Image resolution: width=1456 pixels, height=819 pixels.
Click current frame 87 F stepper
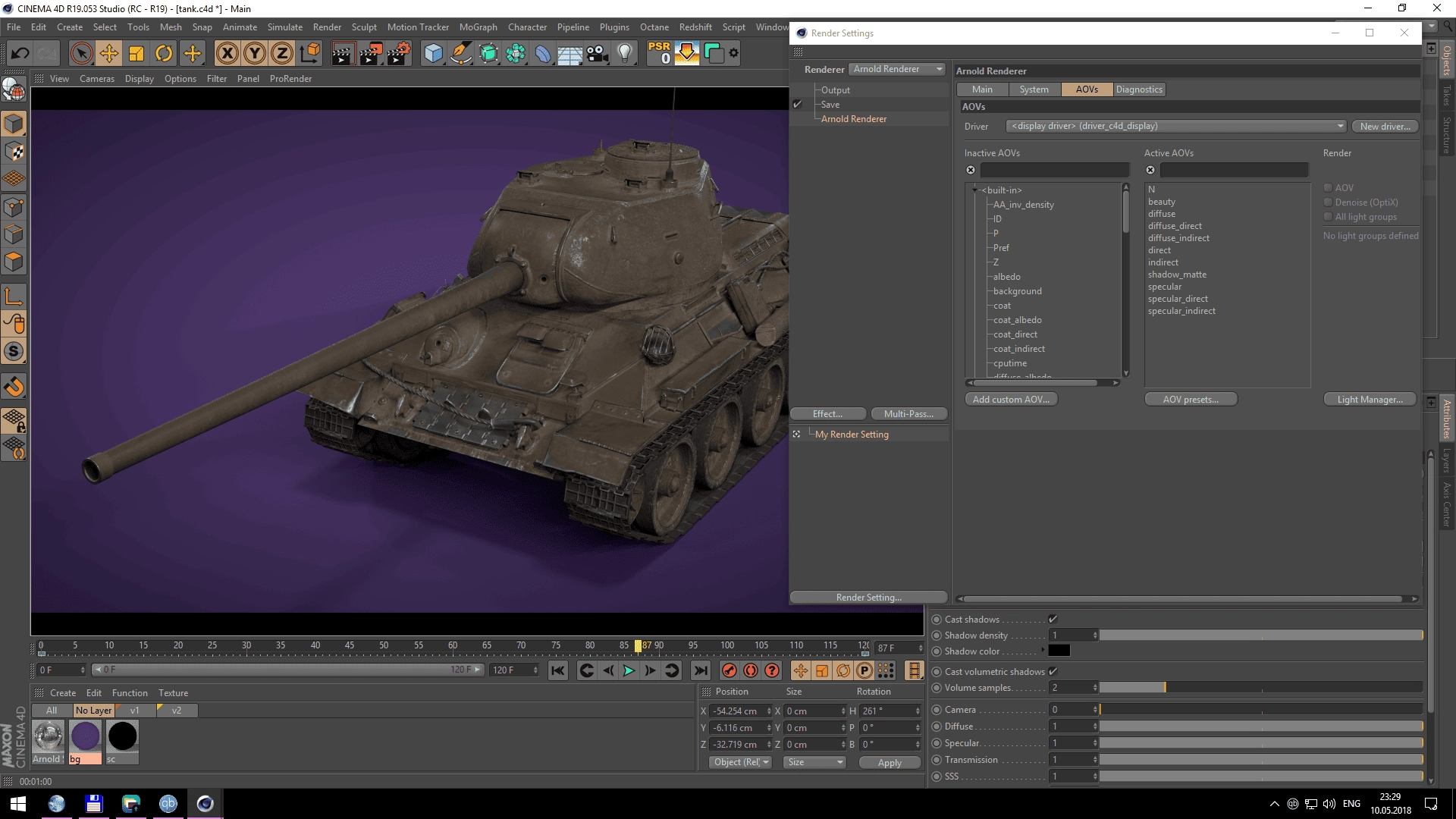point(920,648)
